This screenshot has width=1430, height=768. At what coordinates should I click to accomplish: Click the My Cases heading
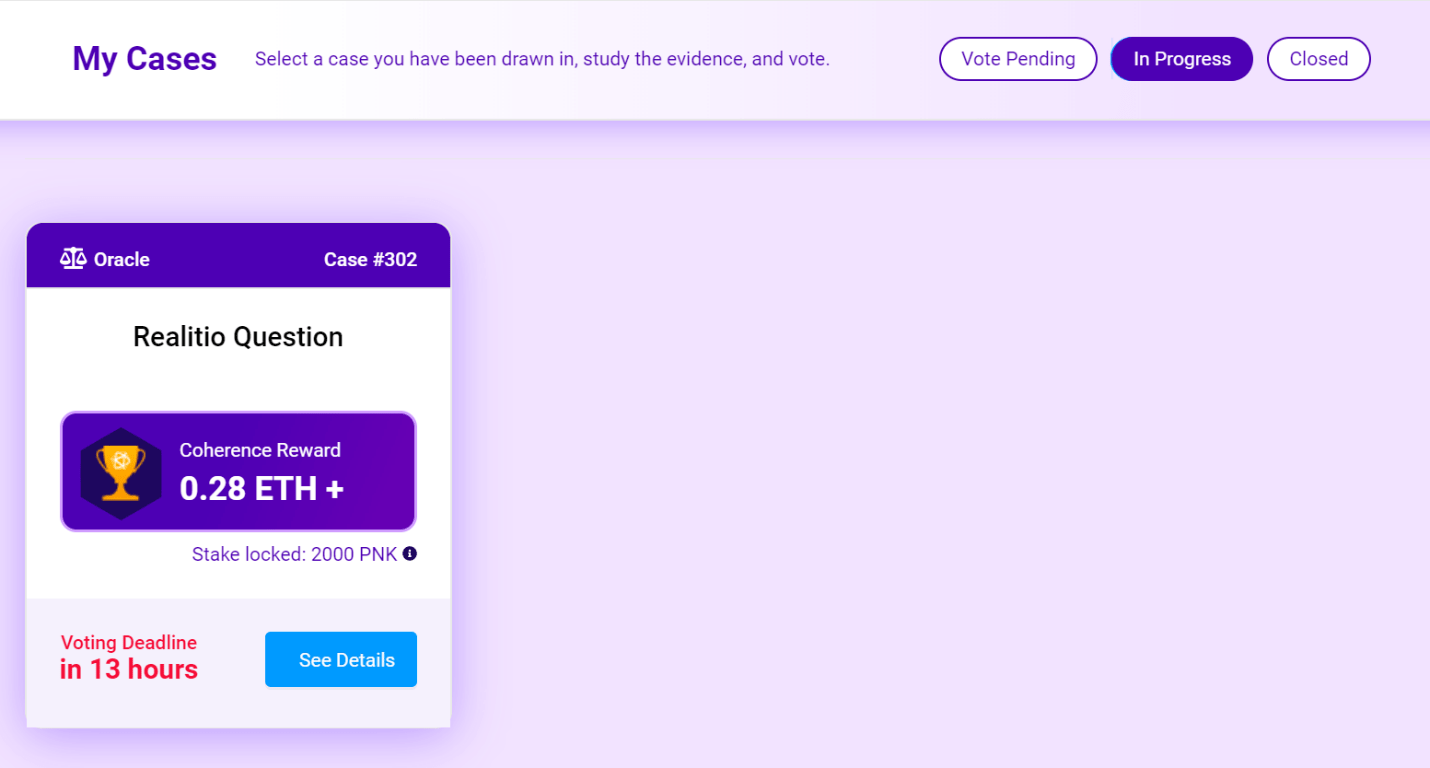[143, 59]
